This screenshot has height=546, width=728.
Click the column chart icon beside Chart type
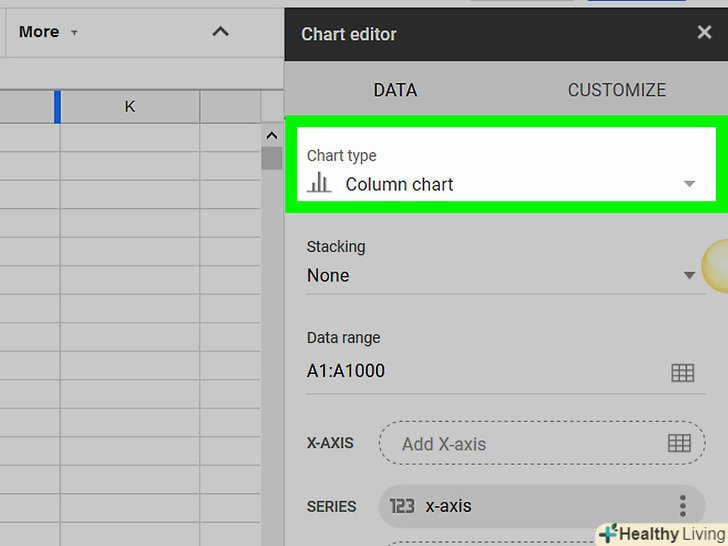319,183
